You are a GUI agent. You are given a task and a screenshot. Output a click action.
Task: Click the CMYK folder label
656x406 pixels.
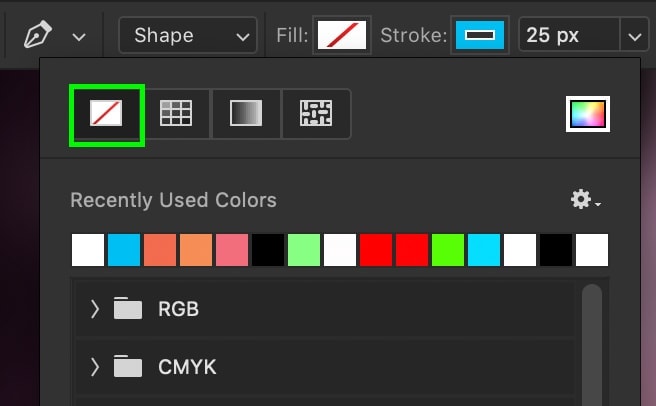tap(187, 367)
